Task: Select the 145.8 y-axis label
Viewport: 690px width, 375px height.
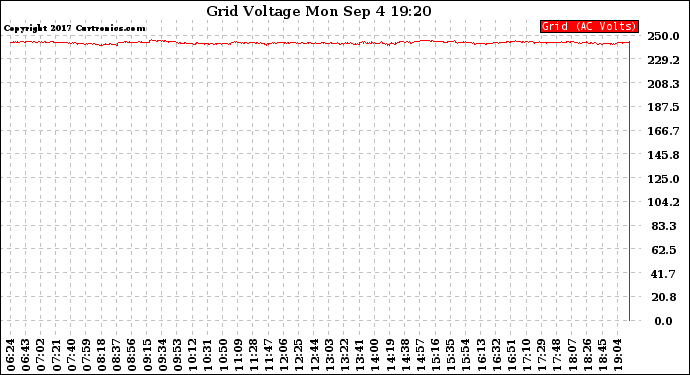Action: [663, 155]
